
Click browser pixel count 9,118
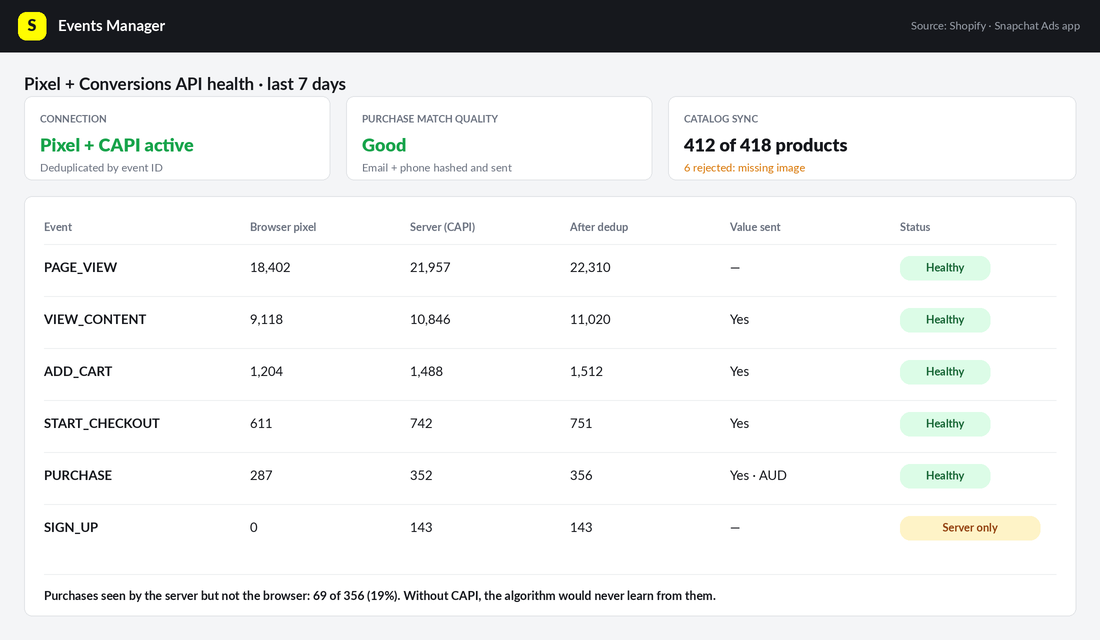tap(267, 319)
